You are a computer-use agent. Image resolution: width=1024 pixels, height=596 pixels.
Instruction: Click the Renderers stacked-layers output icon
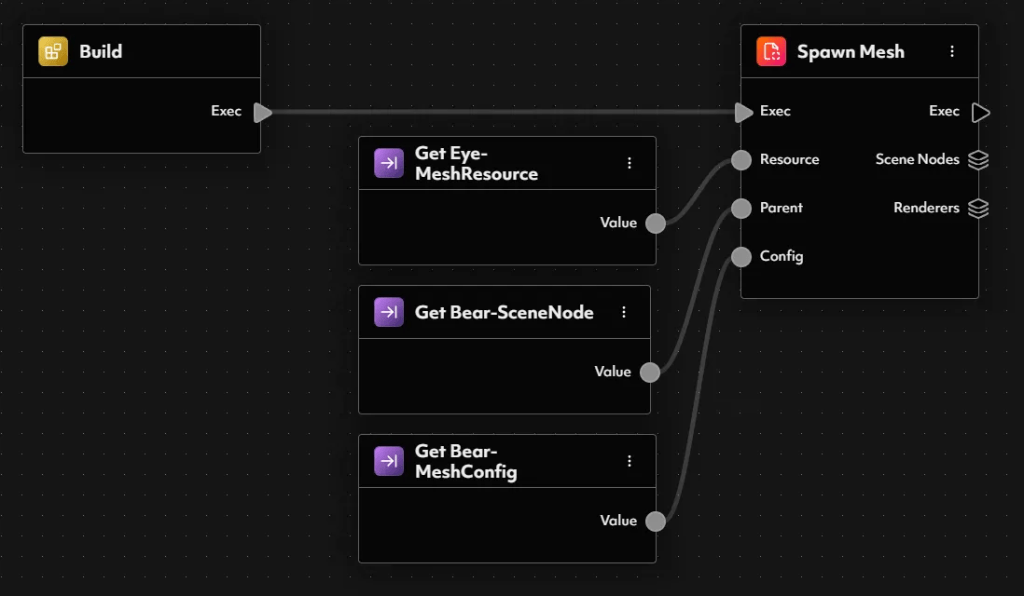pyautogui.click(x=978, y=208)
